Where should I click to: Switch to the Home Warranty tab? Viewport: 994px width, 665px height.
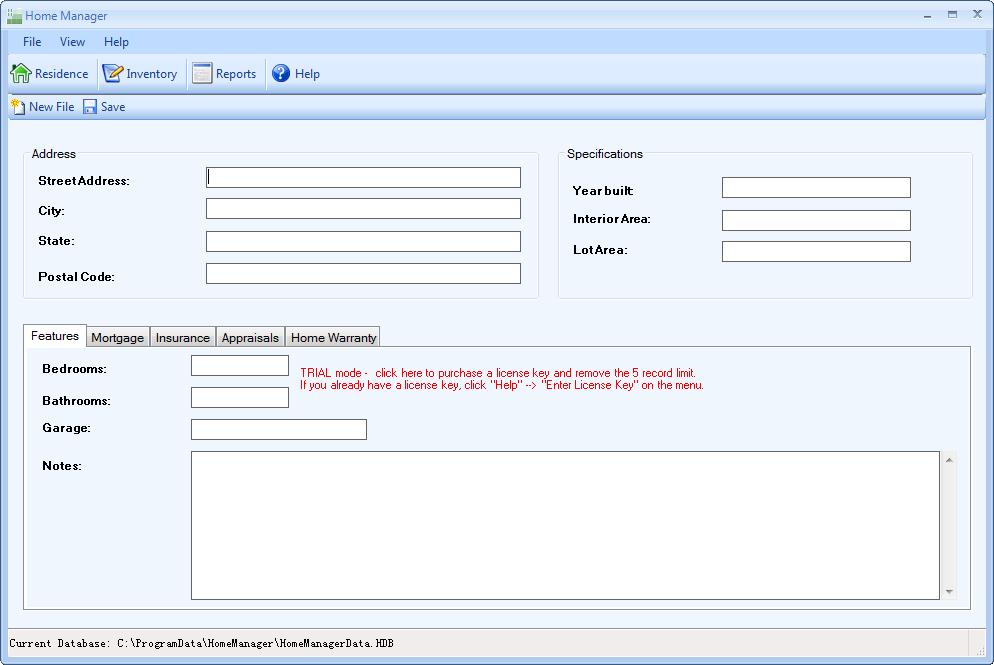click(x=333, y=337)
